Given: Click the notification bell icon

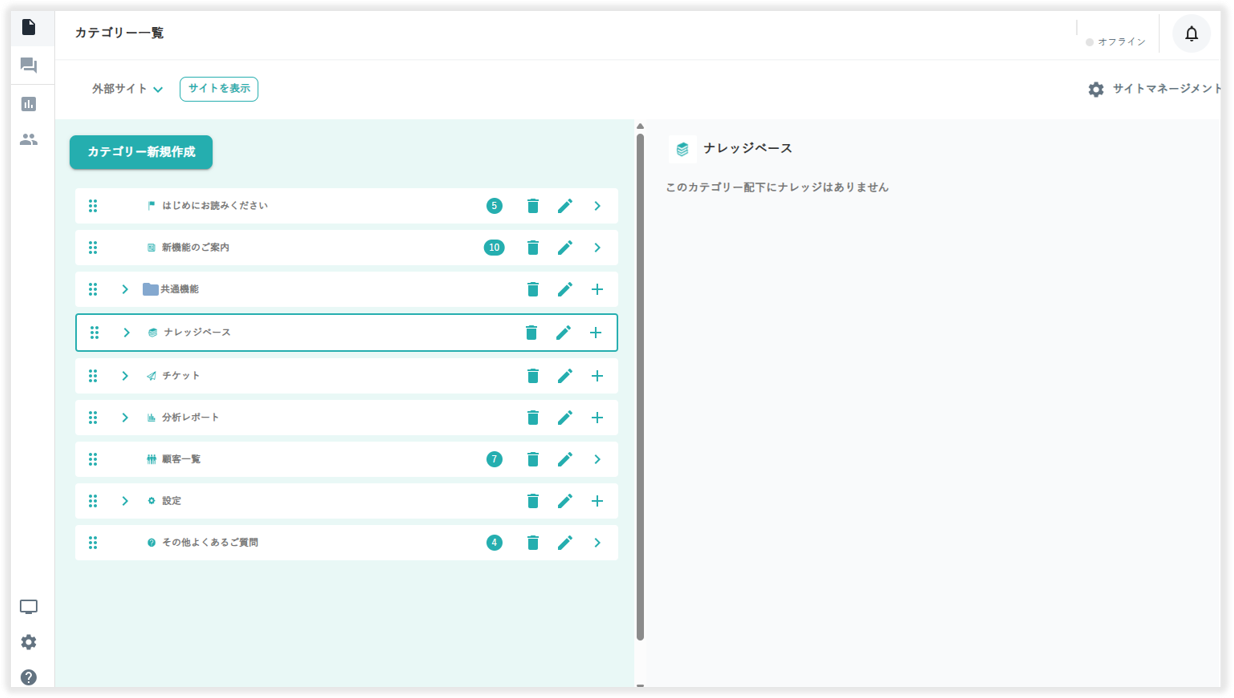Looking at the screenshot, I should [1191, 34].
